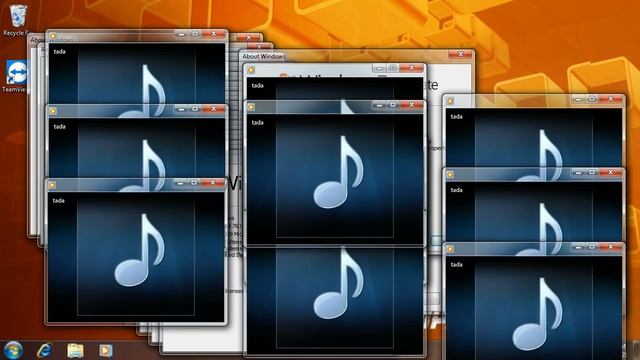Maximize the rearmost player in the left stack
The height and width of the screenshot is (360, 640).
pyautogui.click(x=195, y=34)
